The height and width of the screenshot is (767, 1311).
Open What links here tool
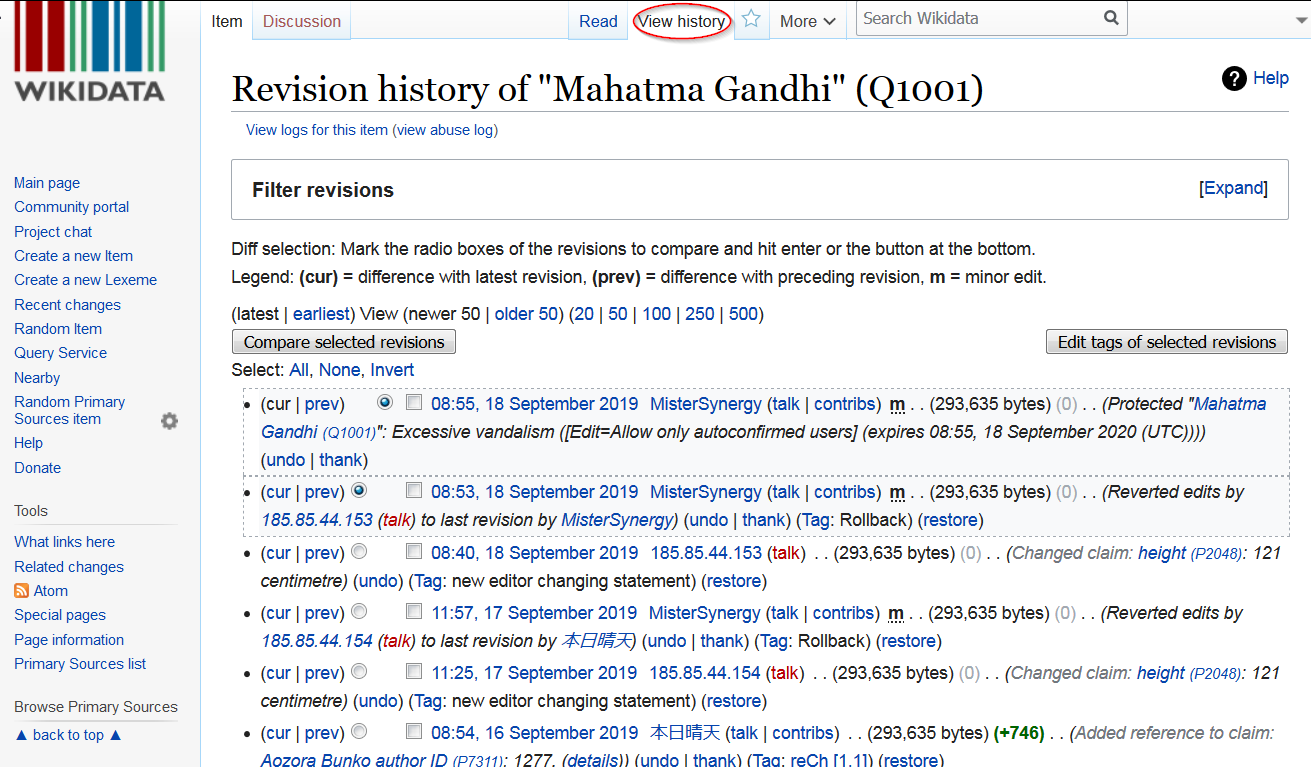64,542
